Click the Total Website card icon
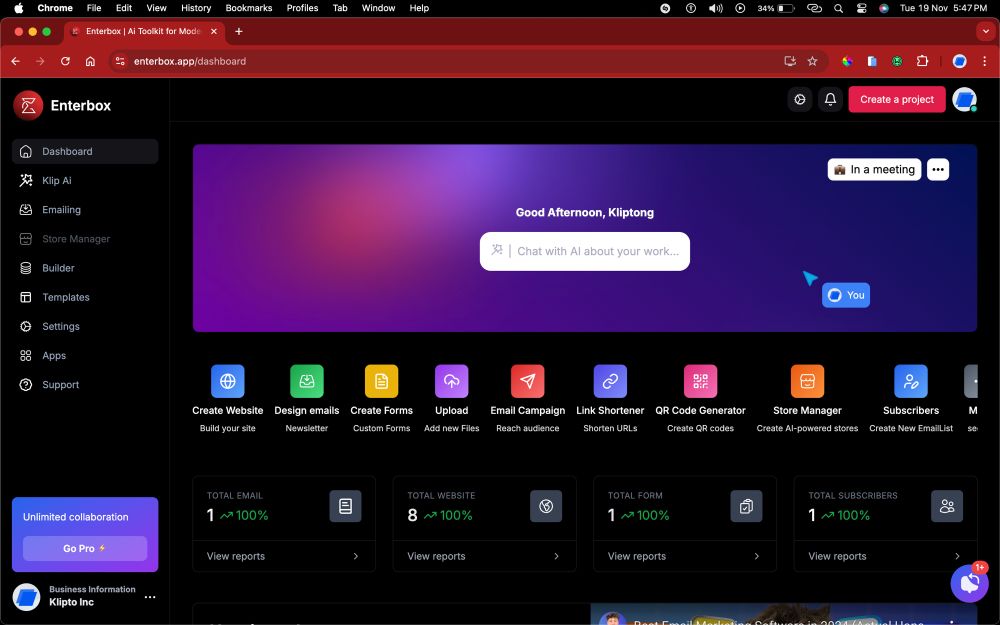Screen dimensions: 1000x625 point(546,506)
